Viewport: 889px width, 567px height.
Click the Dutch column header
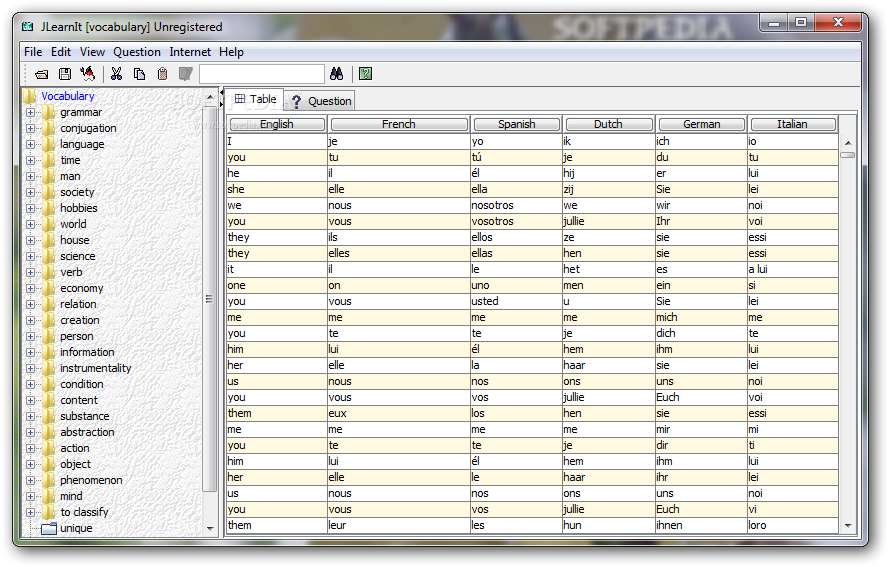[x=608, y=124]
